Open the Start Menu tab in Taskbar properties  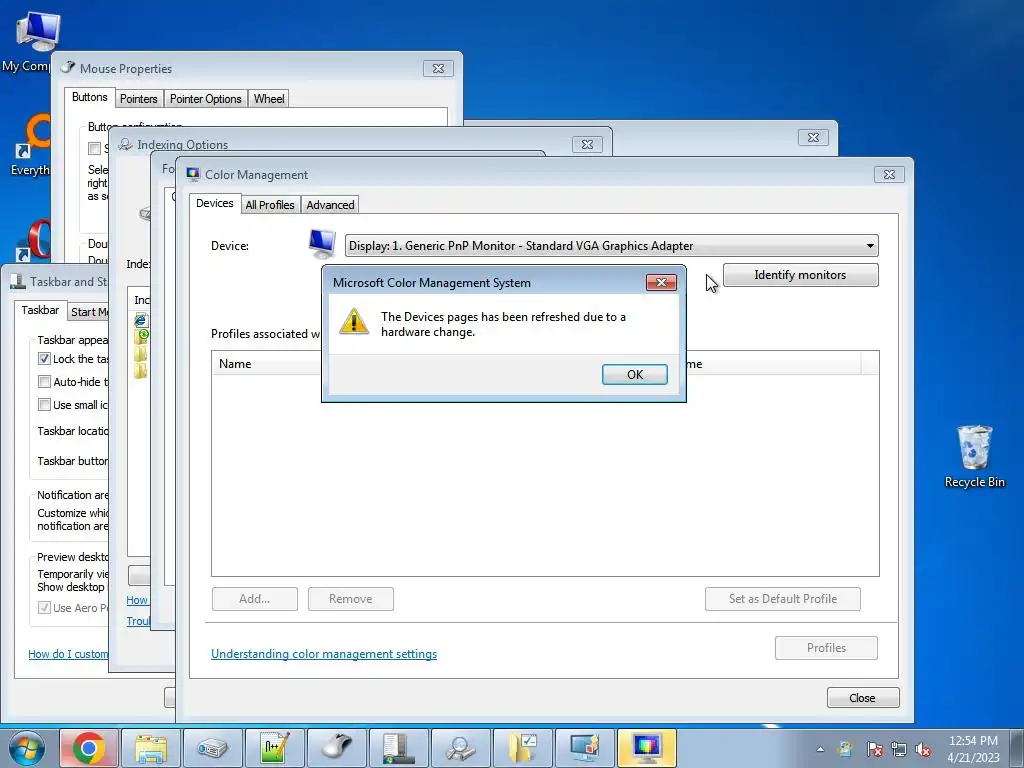pos(89,312)
